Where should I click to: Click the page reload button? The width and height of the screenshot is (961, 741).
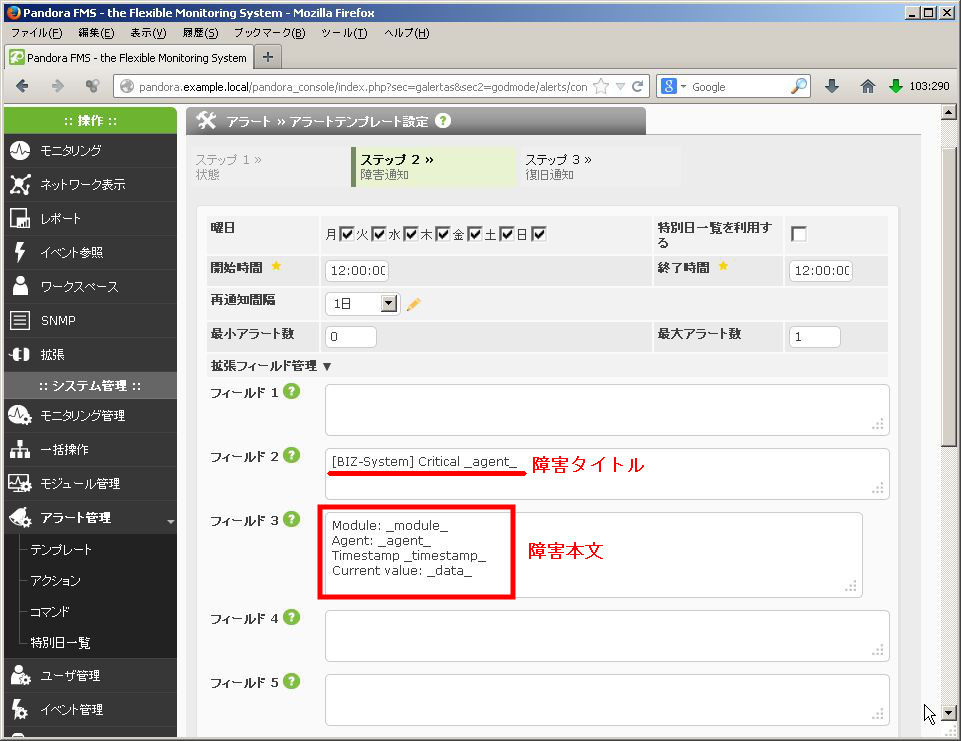click(637, 86)
